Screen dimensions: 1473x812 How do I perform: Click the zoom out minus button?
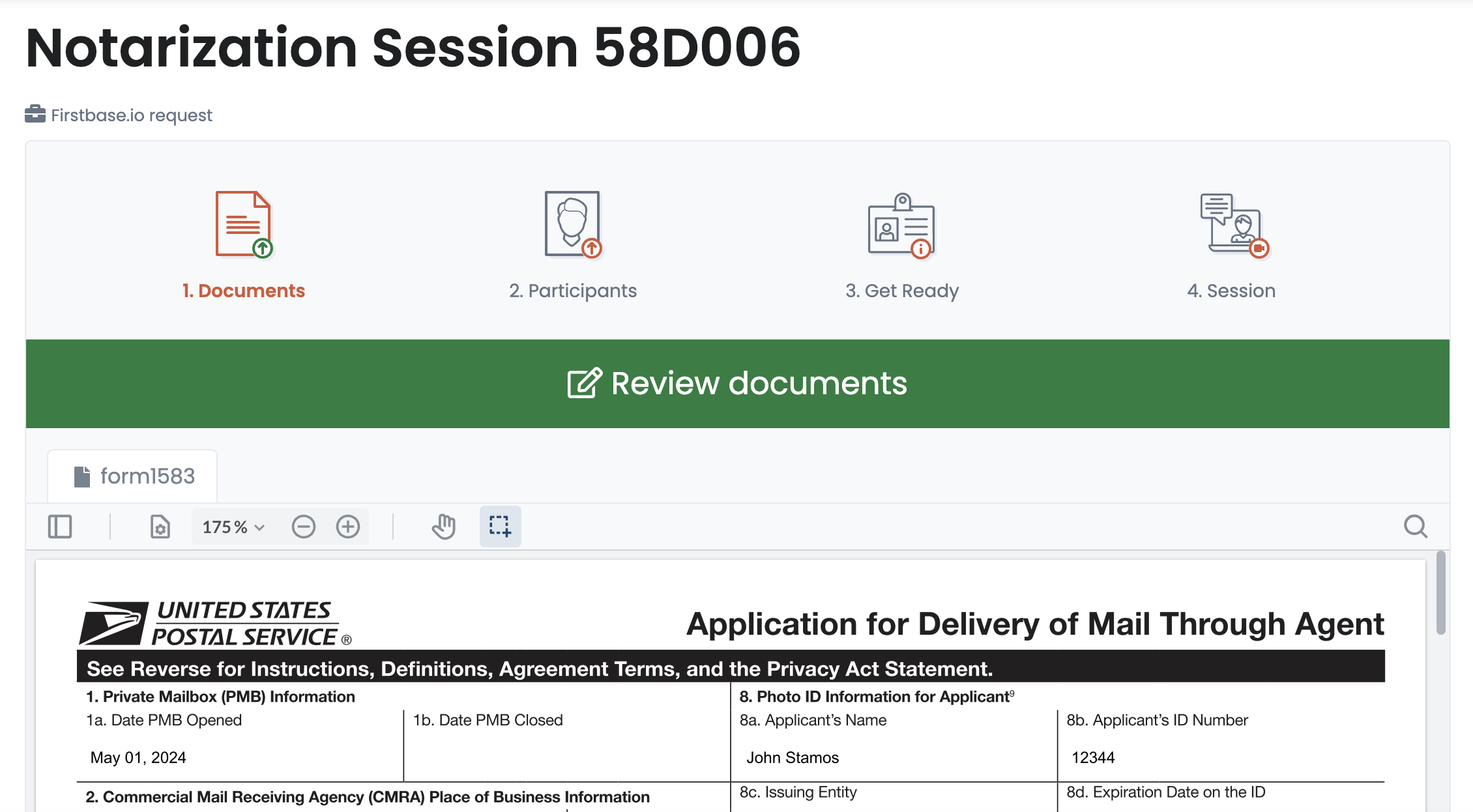click(304, 527)
